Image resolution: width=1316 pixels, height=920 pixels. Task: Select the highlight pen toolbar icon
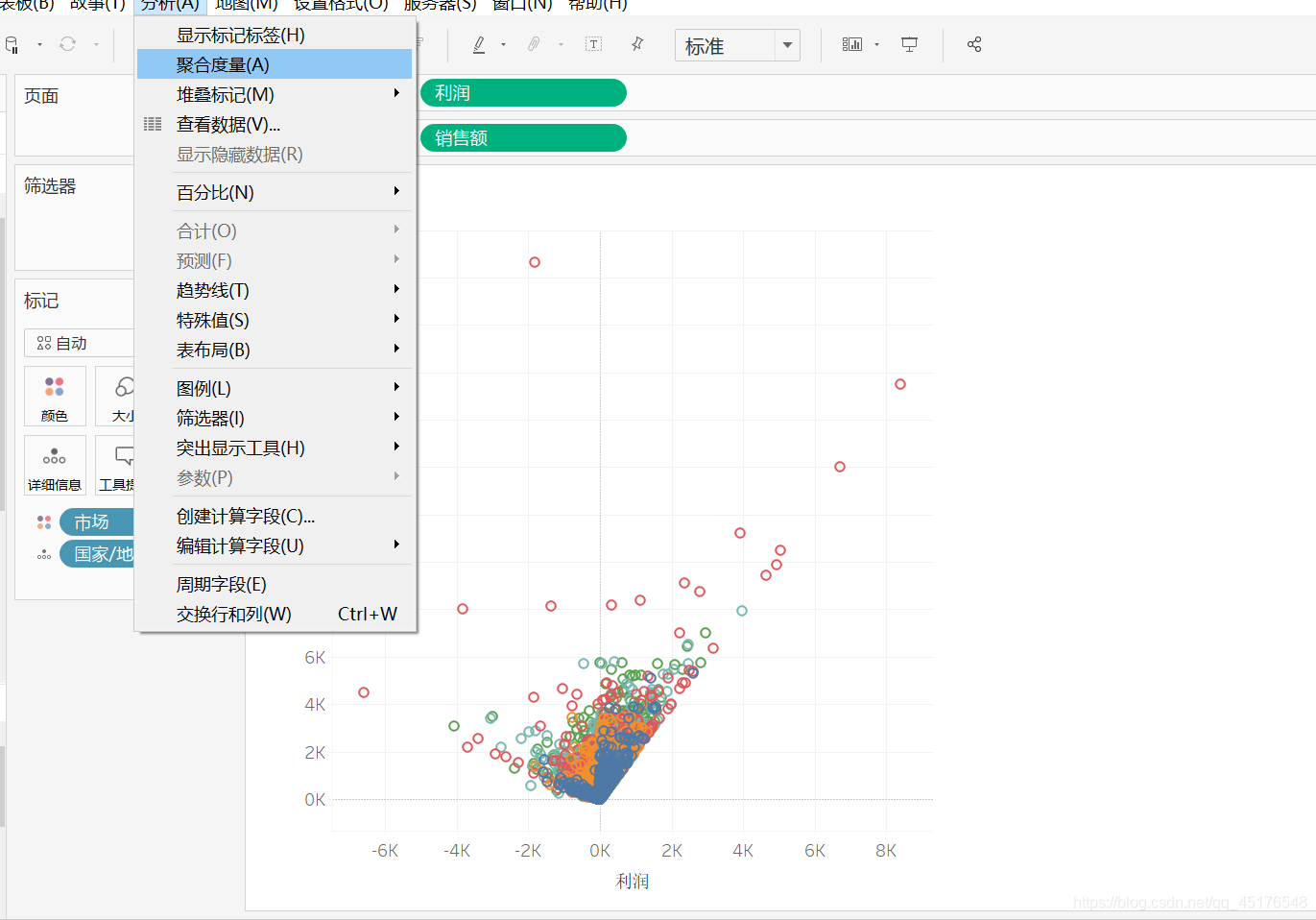coord(479,44)
